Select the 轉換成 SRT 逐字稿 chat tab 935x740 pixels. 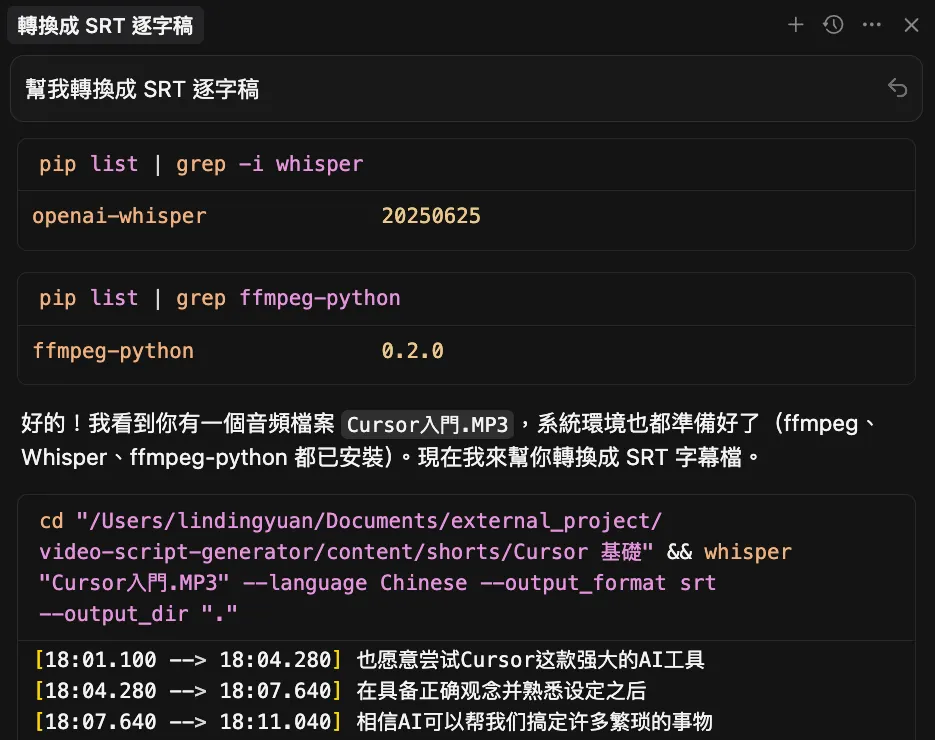pos(105,26)
